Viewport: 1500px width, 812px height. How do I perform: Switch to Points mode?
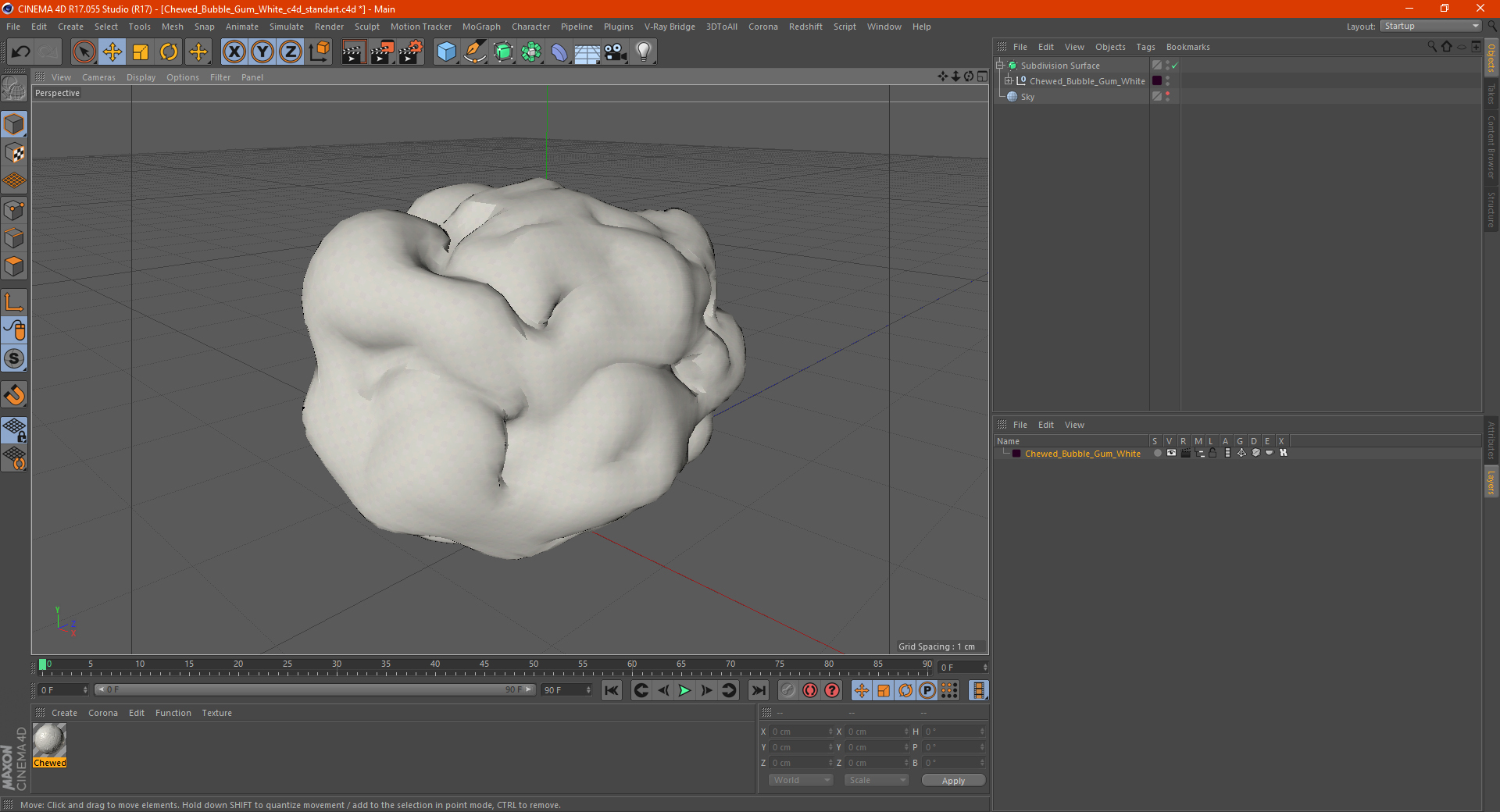tap(14, 210)
